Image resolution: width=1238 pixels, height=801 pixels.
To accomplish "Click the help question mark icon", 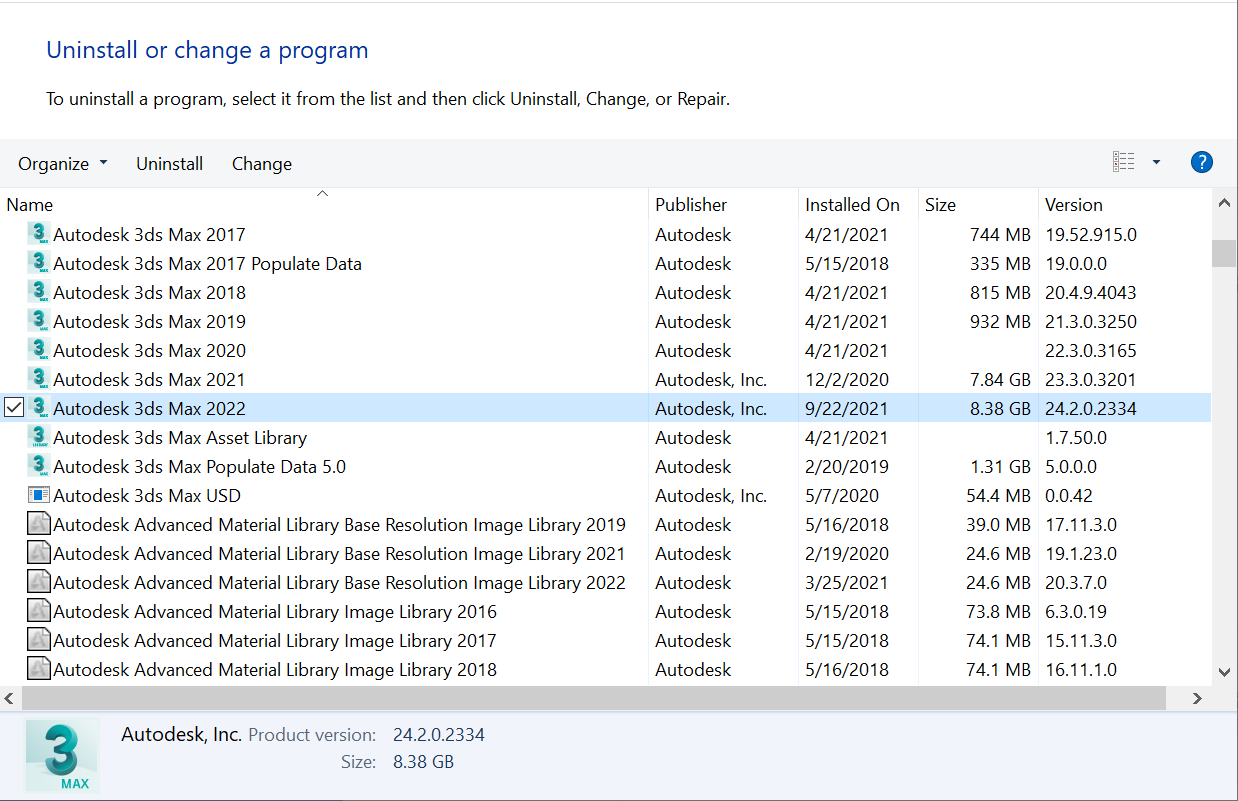I will pyautogui.click(x=1201, y=162).
